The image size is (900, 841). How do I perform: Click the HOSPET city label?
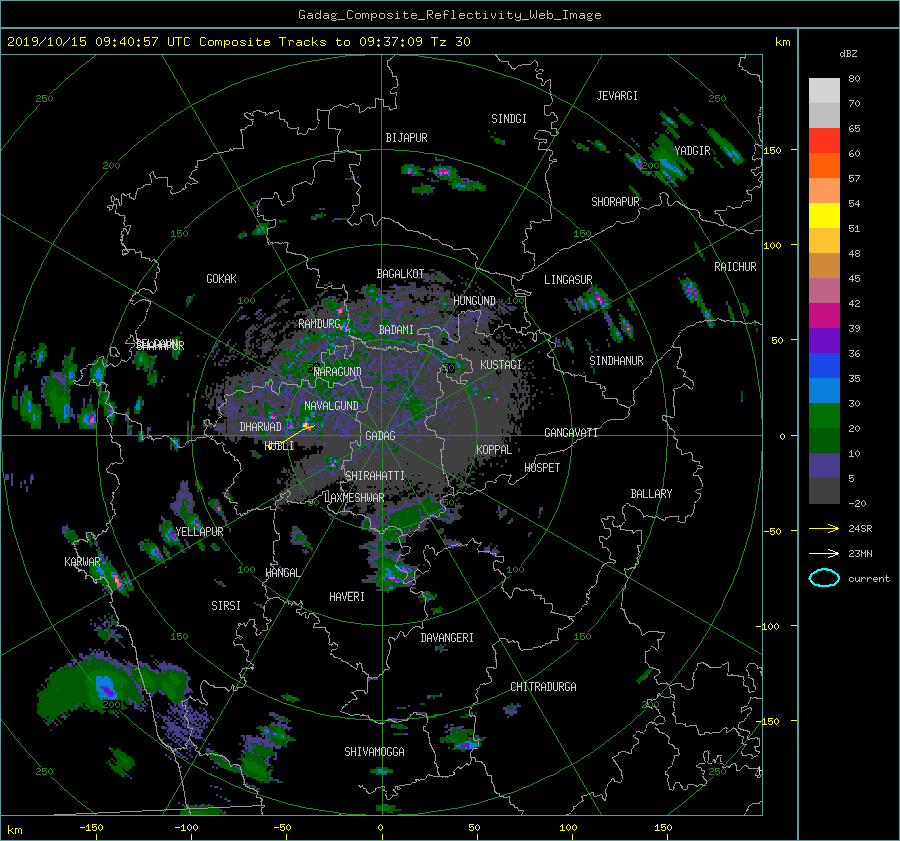pos(542,468)
